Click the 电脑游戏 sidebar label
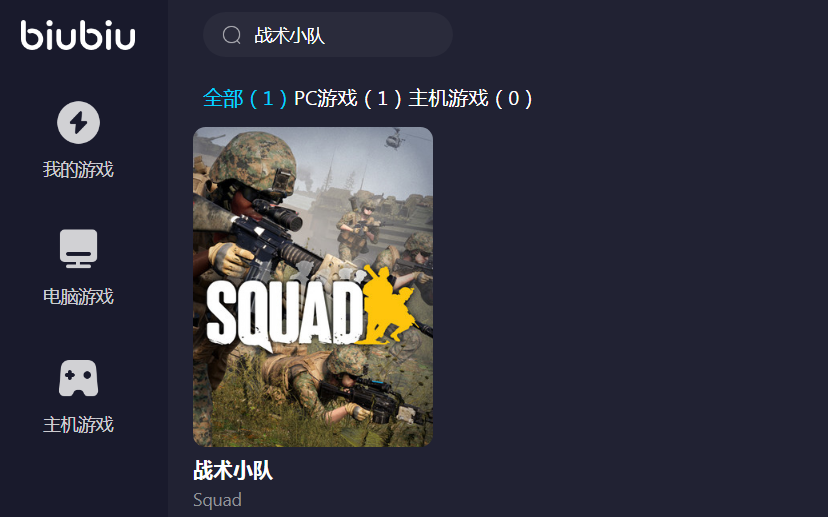This screenshot has height=517, width=828. (x=78, y=297)
